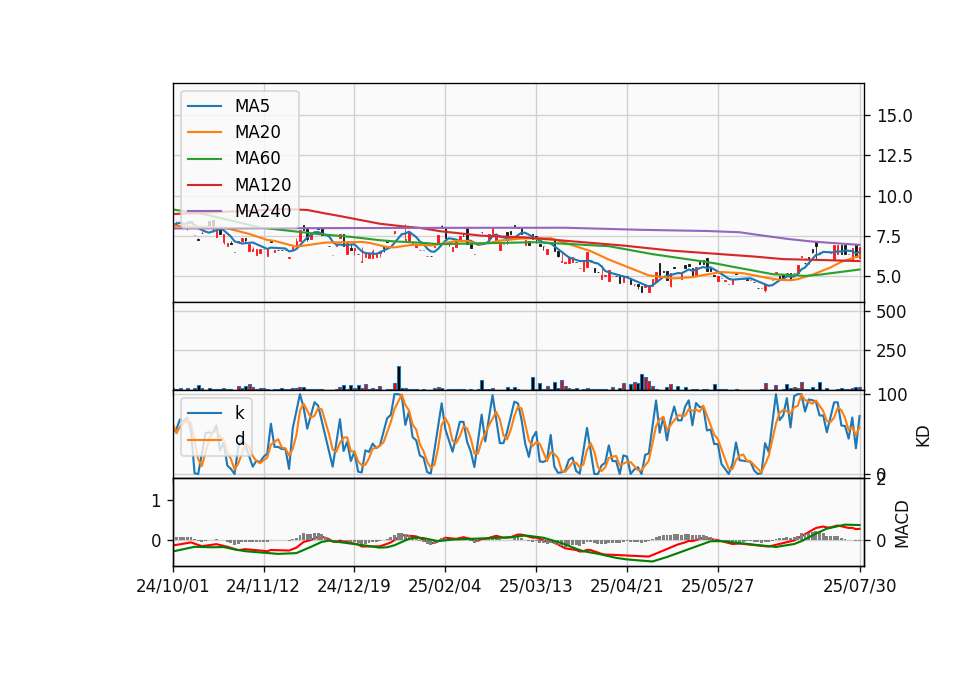The image size is (960, 690).
Task: Click the 250 volume axis label
Action: pos(891,351)
